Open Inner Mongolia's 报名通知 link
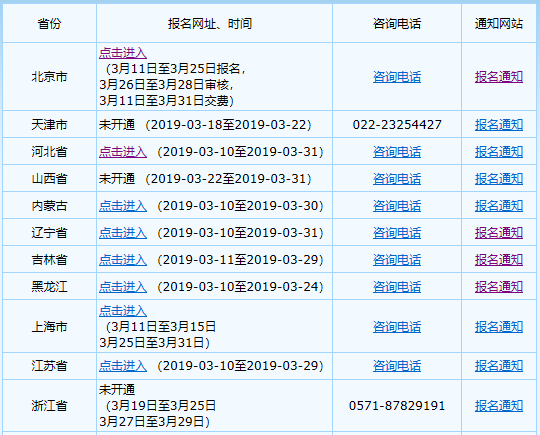Screen dimensions: 540x435 coord(499,206)
